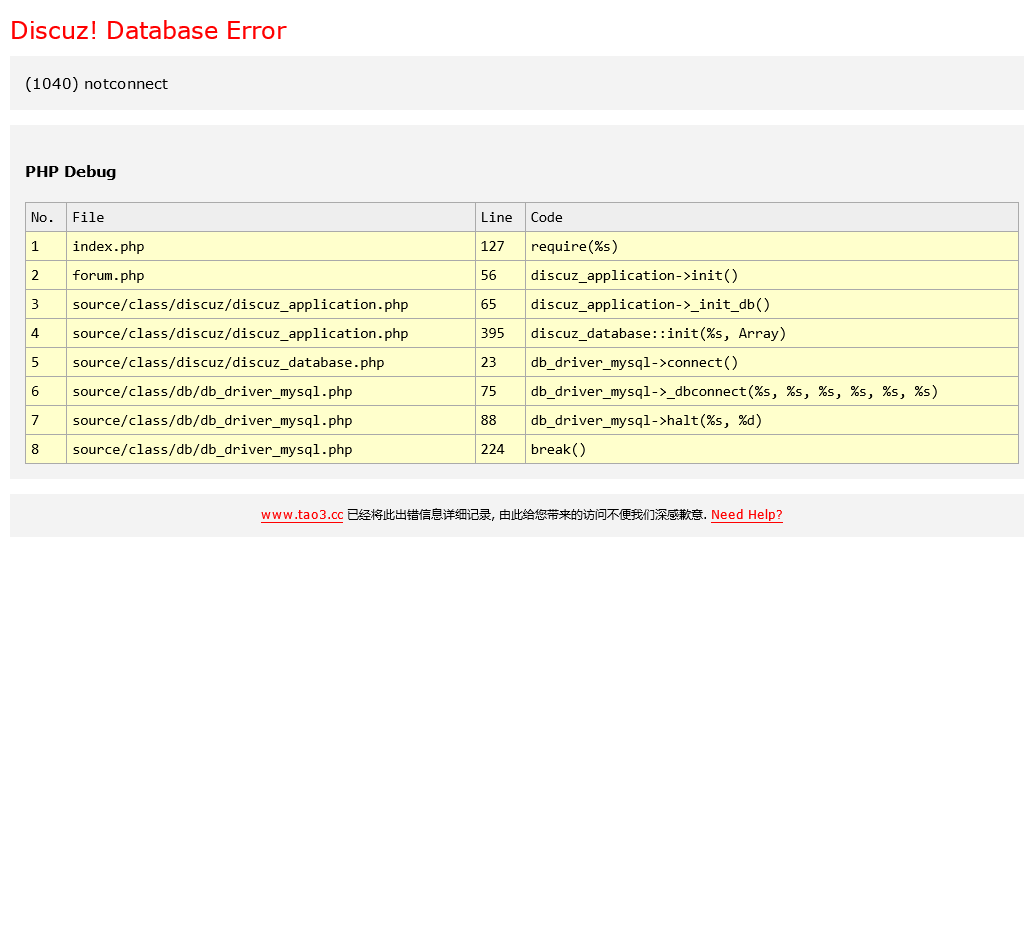Click the db_driver_mysql->halt(%s, %d) code cell
Image resolution: width=1024 pixels, height=931 pixels.
pos(646,420)
